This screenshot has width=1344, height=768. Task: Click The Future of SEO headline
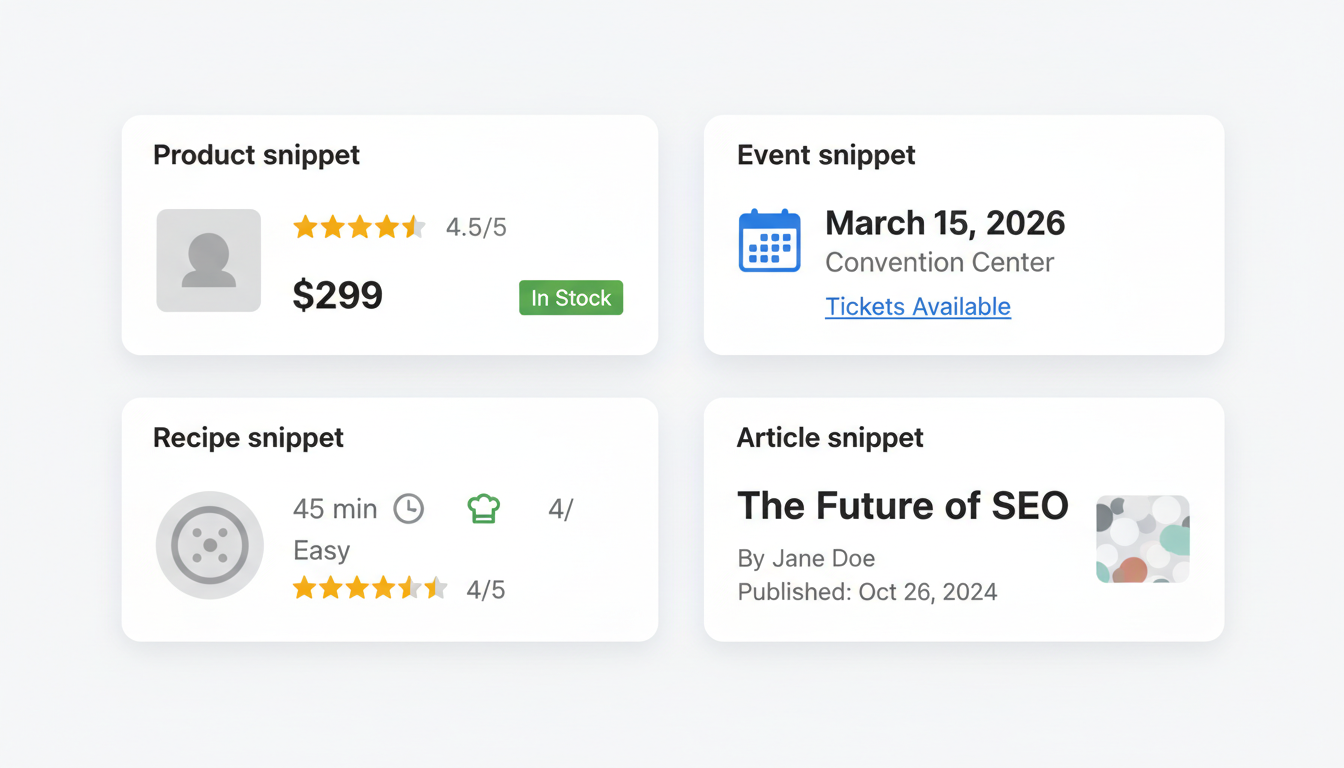(x=903, y=505)
